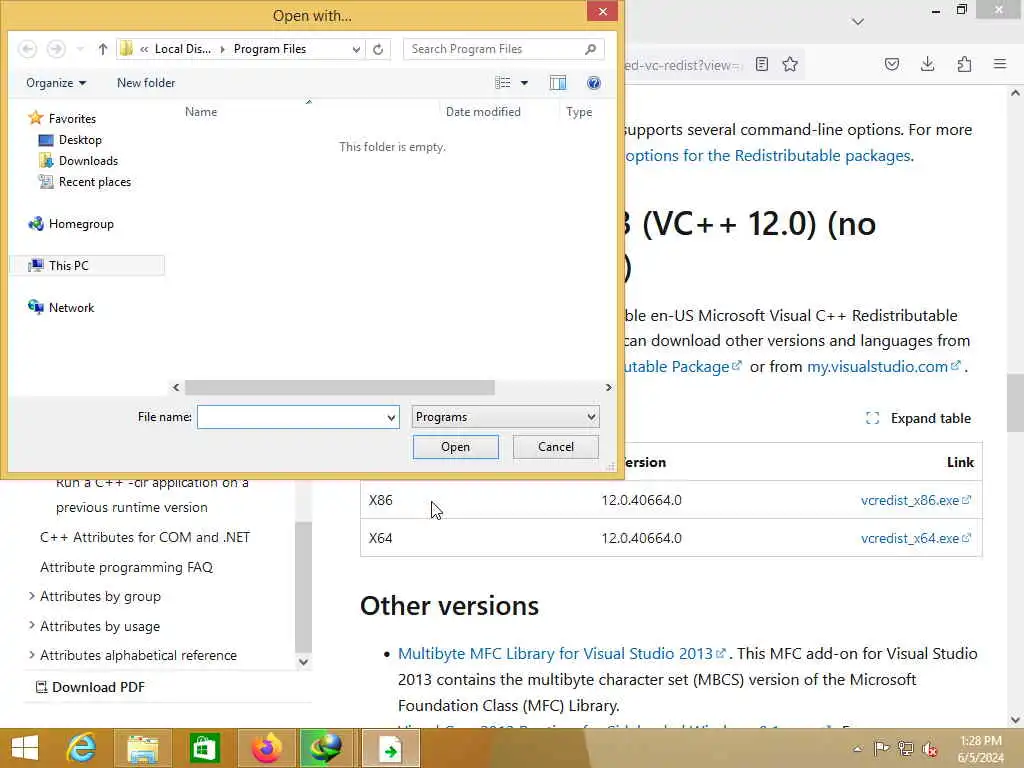The width and height of the screenshot is (1024, 768).
Task: Bookmark this page with the star icon
Action: tap(790, 64)
